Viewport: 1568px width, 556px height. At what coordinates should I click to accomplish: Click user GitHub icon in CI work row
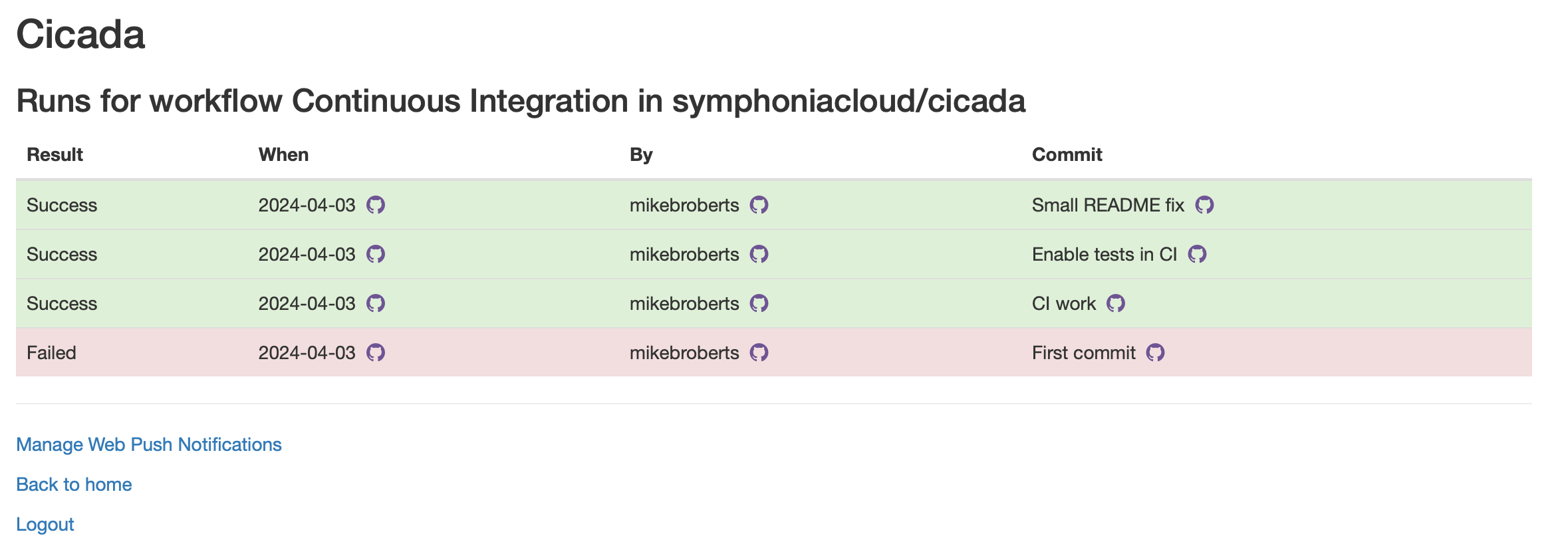coord(759,303)
